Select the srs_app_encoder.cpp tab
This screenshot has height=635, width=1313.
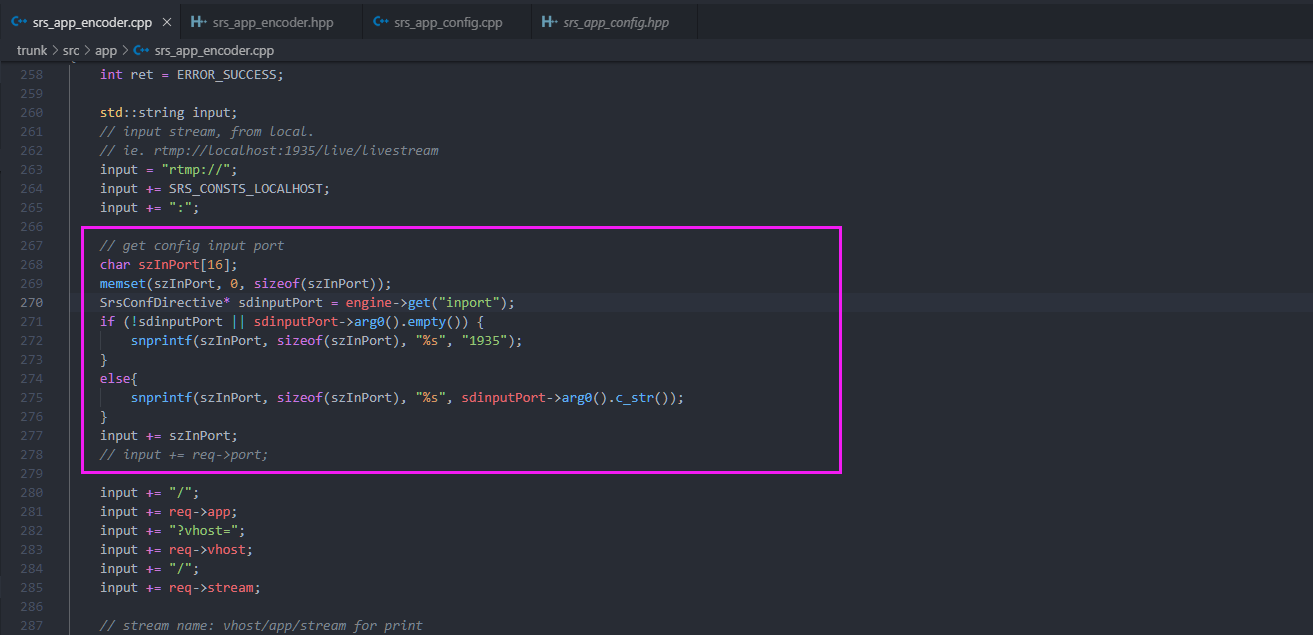click(x=90, y=22)
